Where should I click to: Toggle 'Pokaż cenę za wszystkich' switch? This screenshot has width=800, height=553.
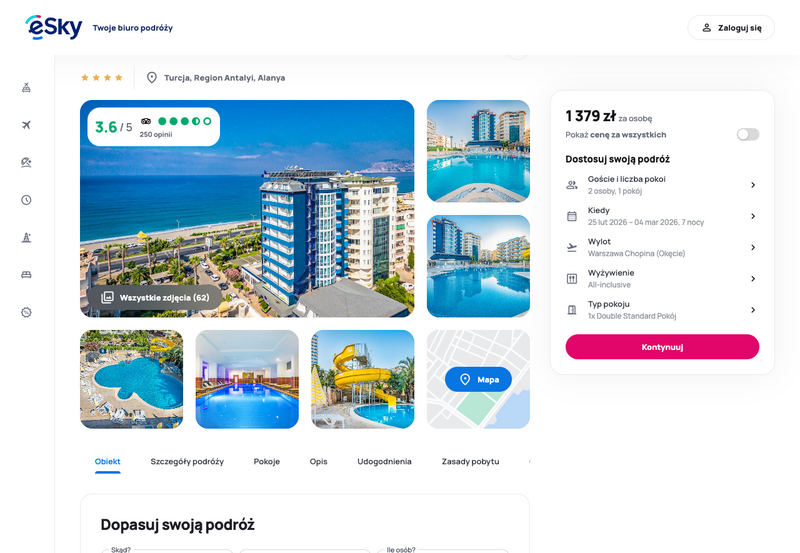coord(747,134)
